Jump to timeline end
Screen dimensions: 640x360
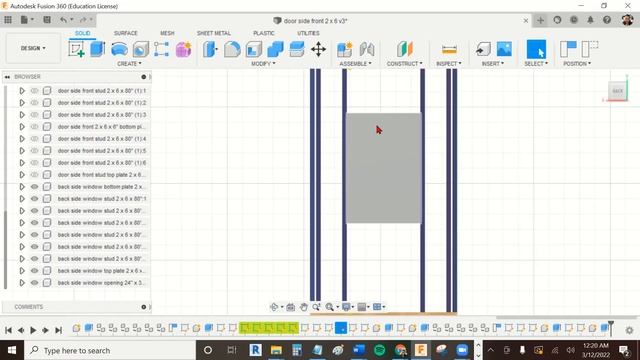(58, 330)
